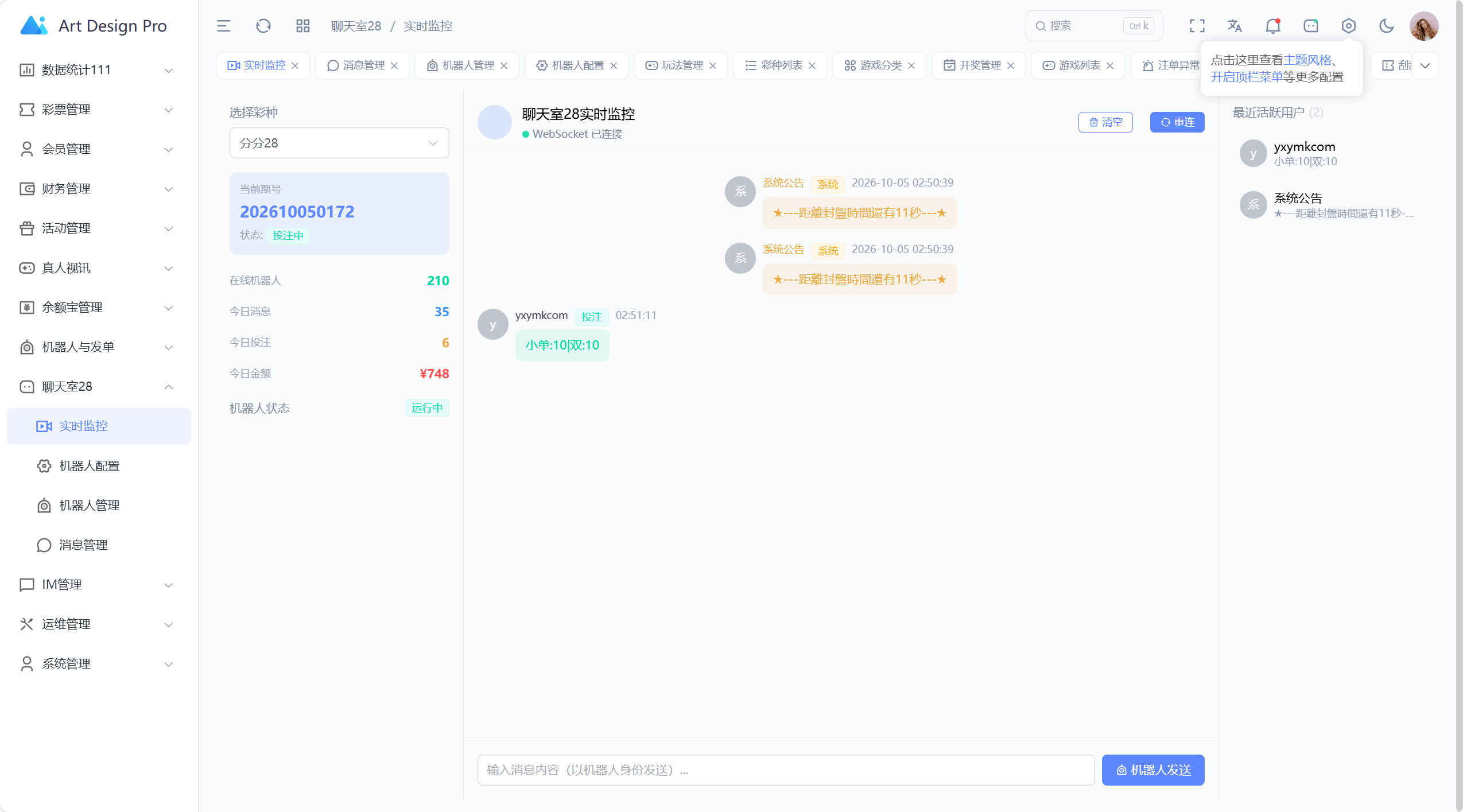Click the 开启顶栏菜单 link
Viewport: 1463px width, 812px height.
(1247, 77)
